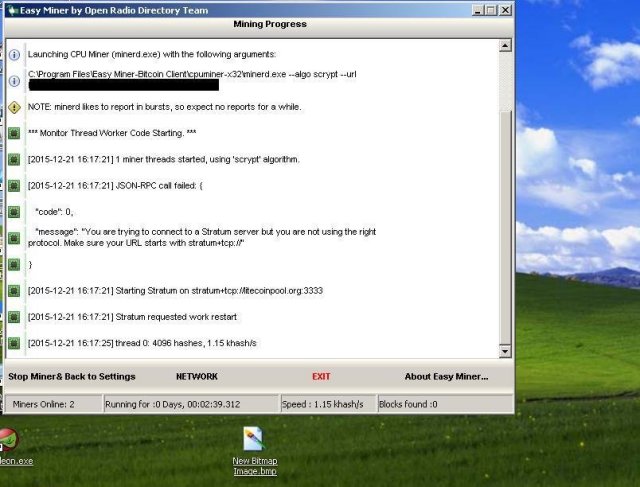Click green icon beside '"message"' Stratum line

[14, 238]
